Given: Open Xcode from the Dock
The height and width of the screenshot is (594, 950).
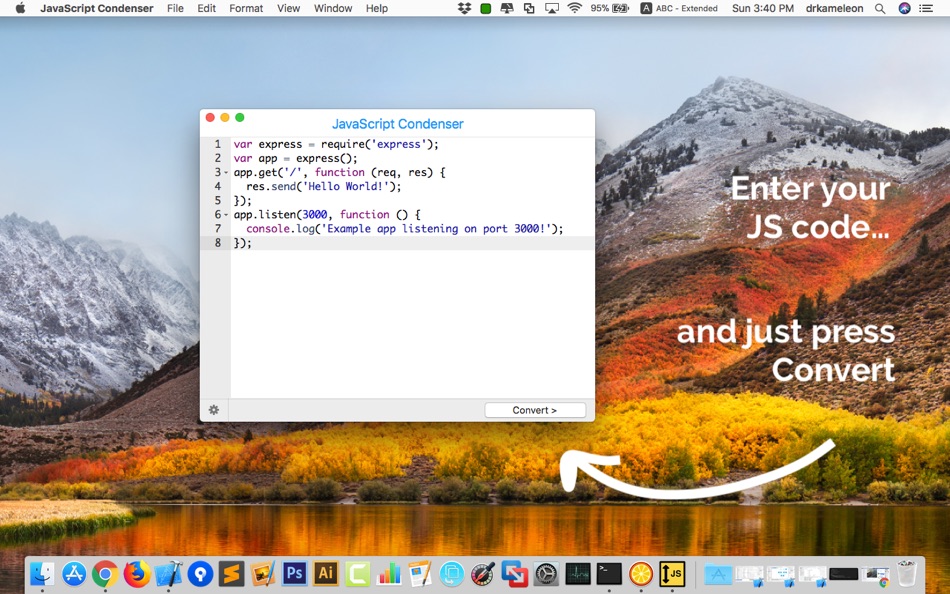Looking at the screenshot, I should 168,573.
